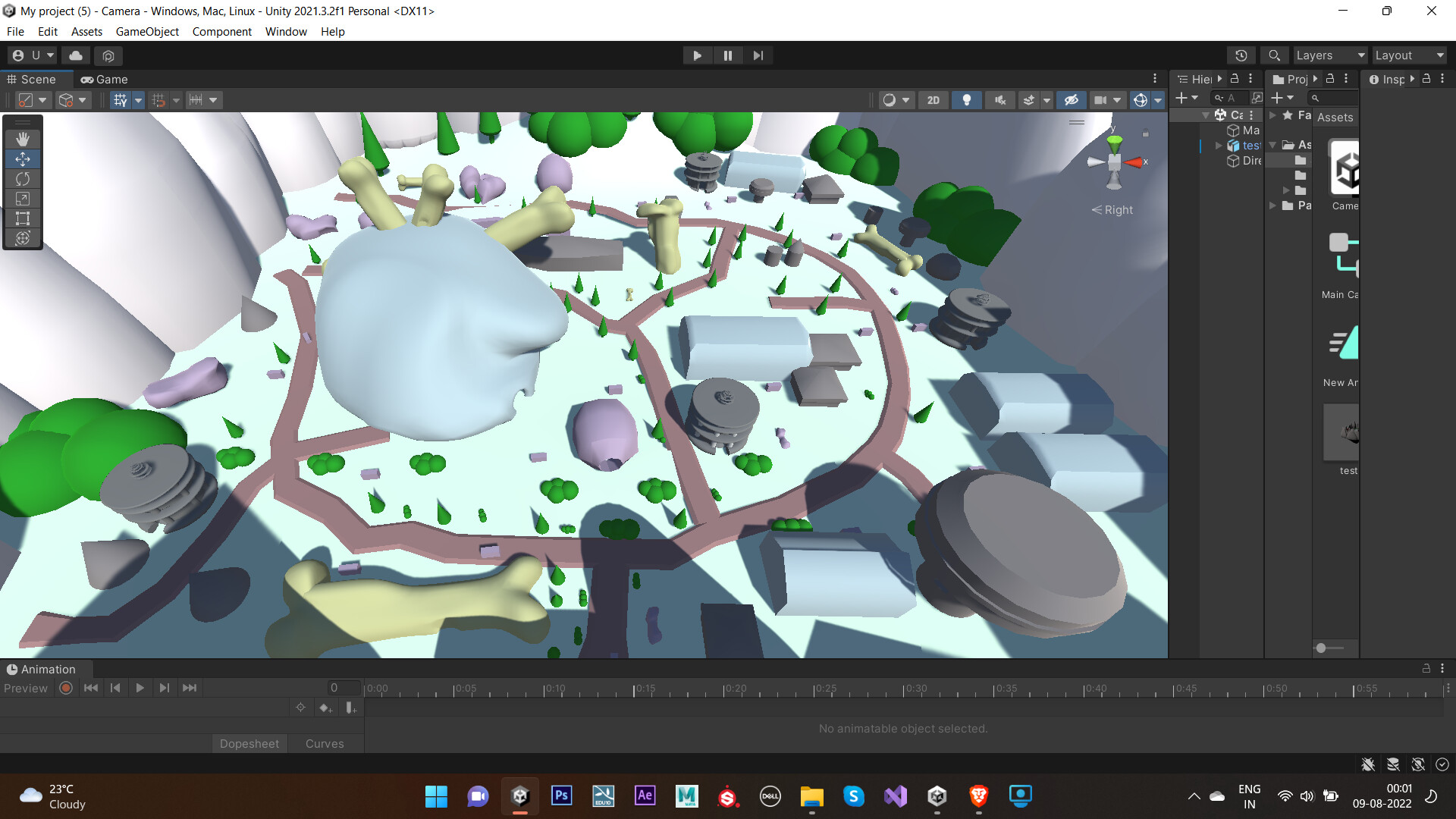1456x819 pixels.
Task: Open the GameObject menu
Action: tap(147, 31)
